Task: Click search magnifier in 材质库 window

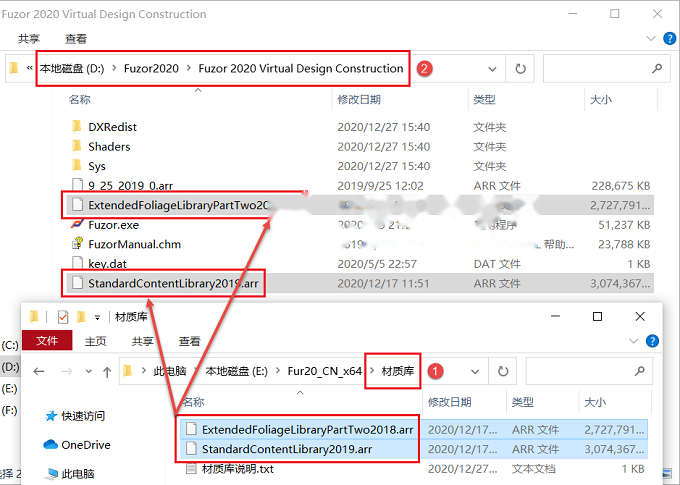Action: 640,371
